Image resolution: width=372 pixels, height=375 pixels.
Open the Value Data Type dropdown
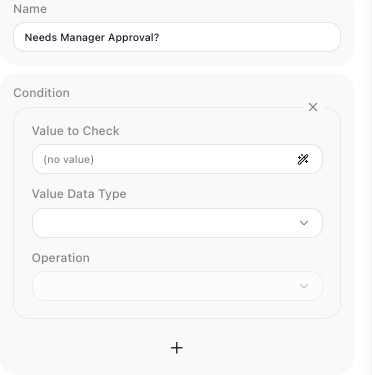177,223
